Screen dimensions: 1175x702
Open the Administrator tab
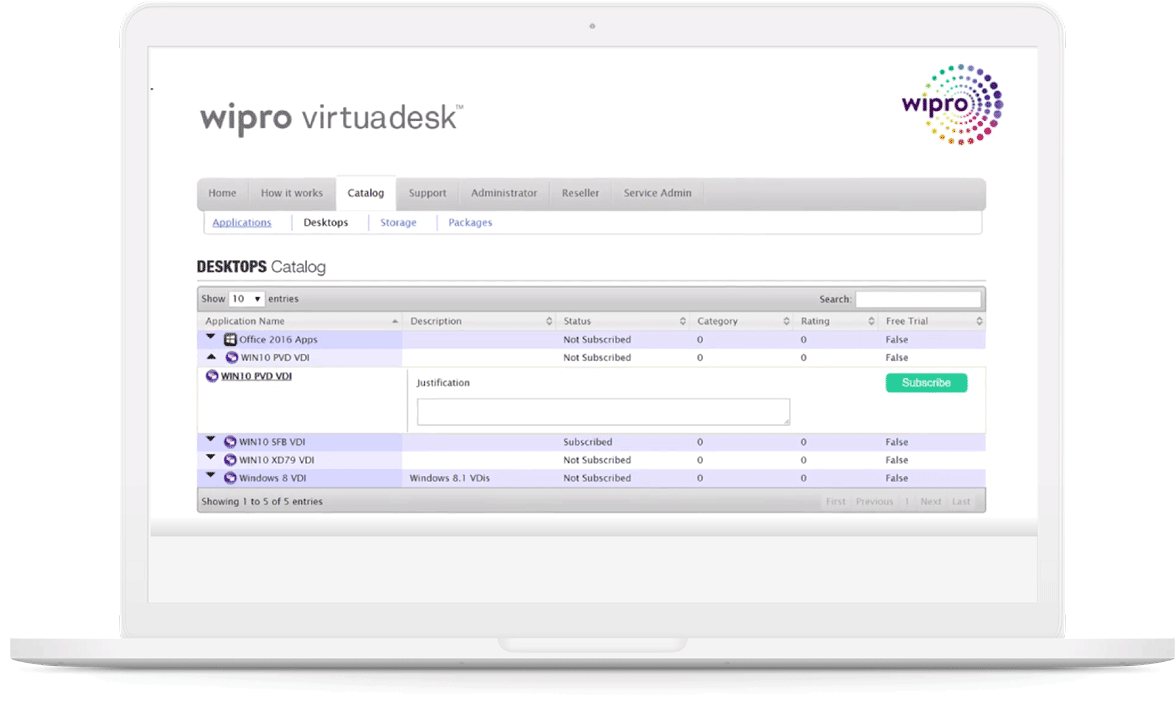pos(504,194)
